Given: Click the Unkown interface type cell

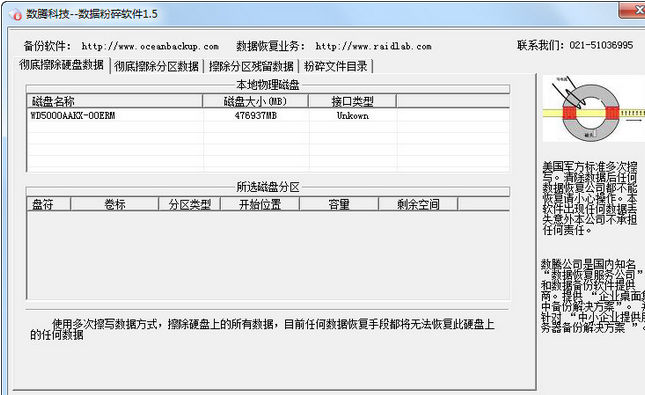Looking at the screenshot, I should [x=353, y=116].
